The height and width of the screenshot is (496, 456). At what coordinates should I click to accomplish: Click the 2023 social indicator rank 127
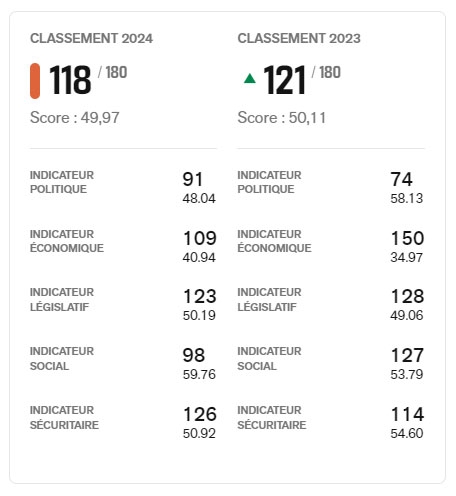pyautogui.click(x=407, y=355)
